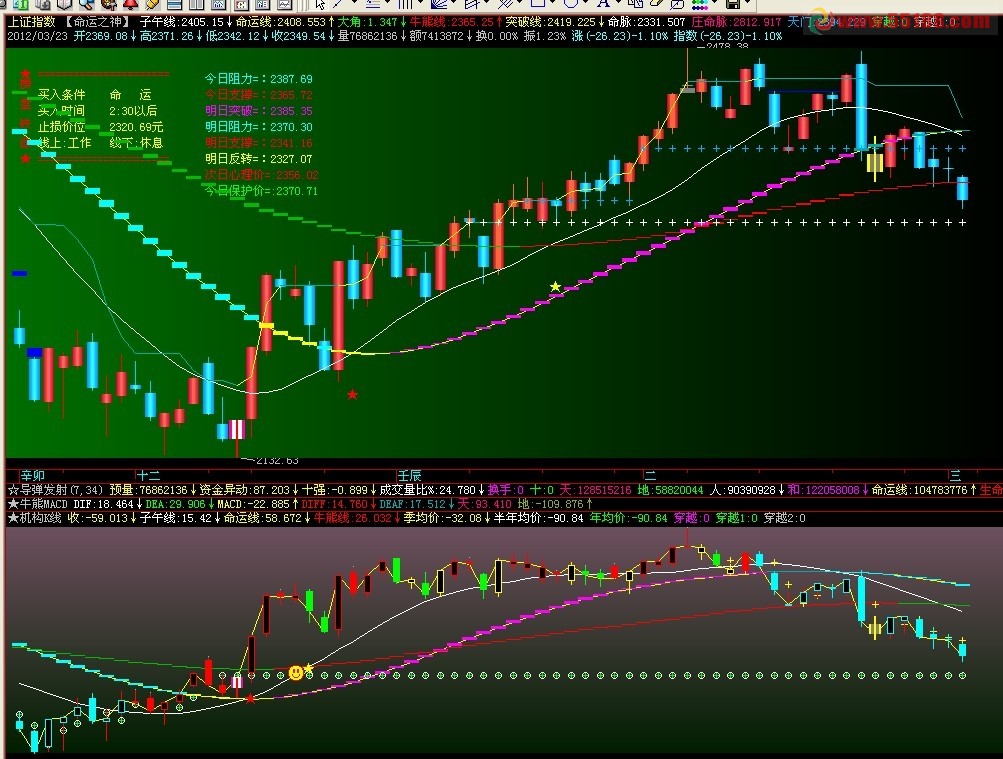The height and width of the screenshot is (759, 1003).
Task: Click the yellow star marker on the magenta line
Action: (x=555, y=287)
